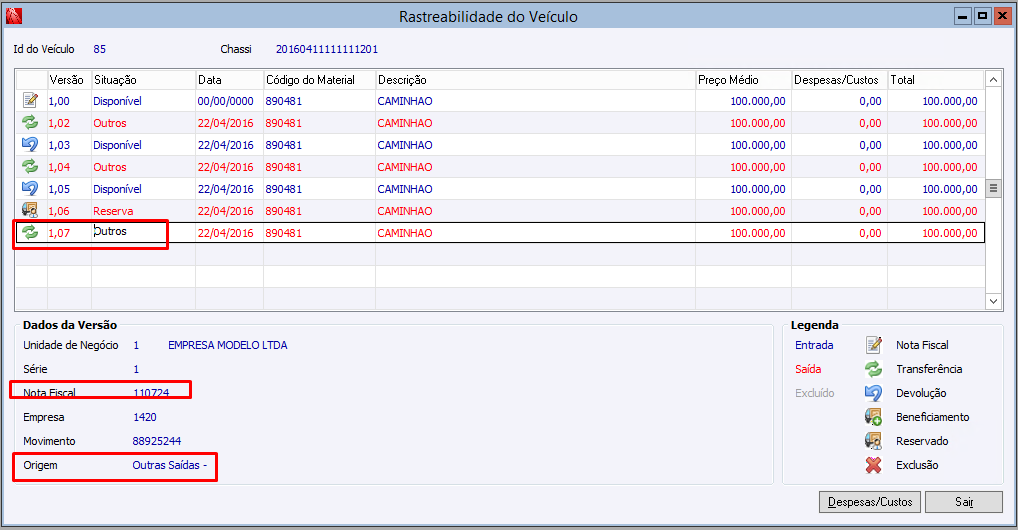The height and width of the screenshot is (530, 1018).
Task: Click Outros in row 1,07
Action: pos(110,231)
